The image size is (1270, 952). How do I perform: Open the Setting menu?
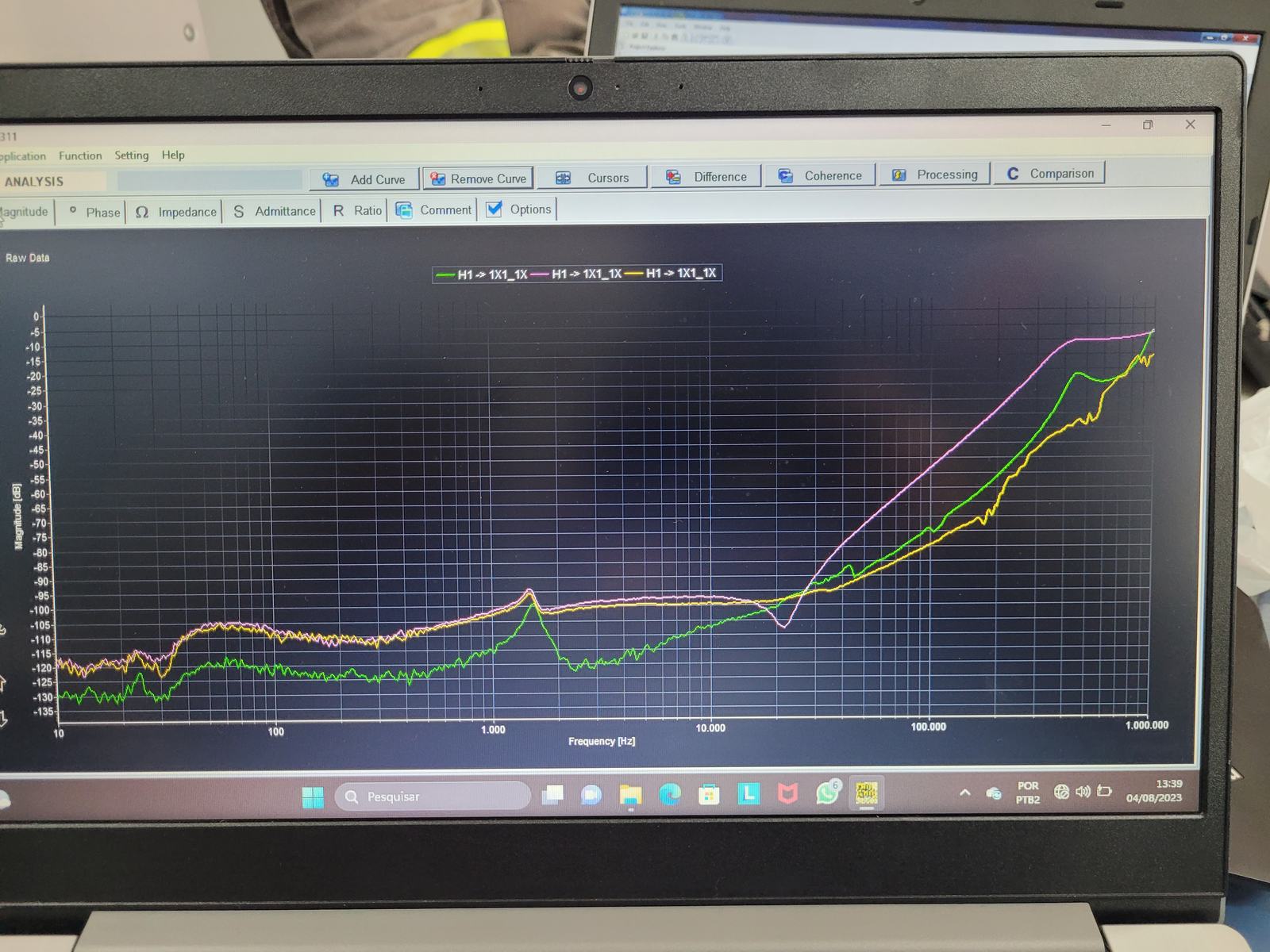[x=132, y=155]
